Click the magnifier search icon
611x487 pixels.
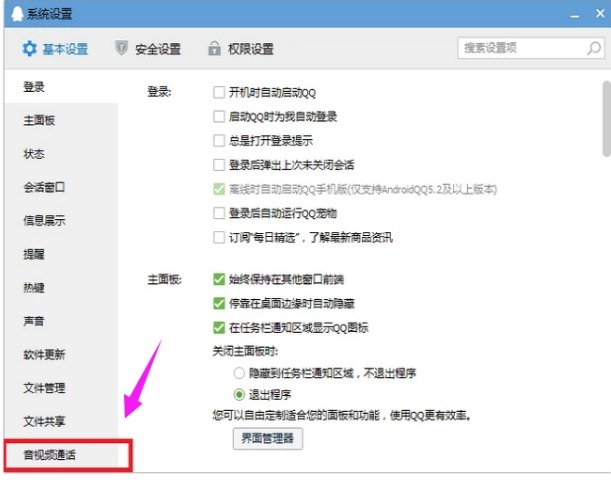tap(593, 48)
